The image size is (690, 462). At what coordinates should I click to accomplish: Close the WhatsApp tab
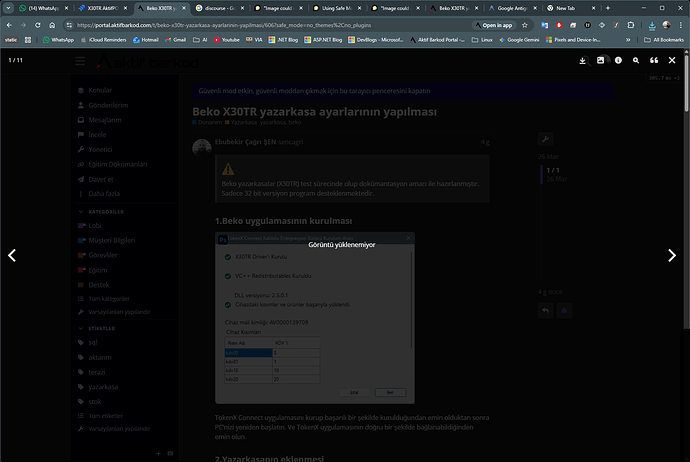tap(66, 8)
